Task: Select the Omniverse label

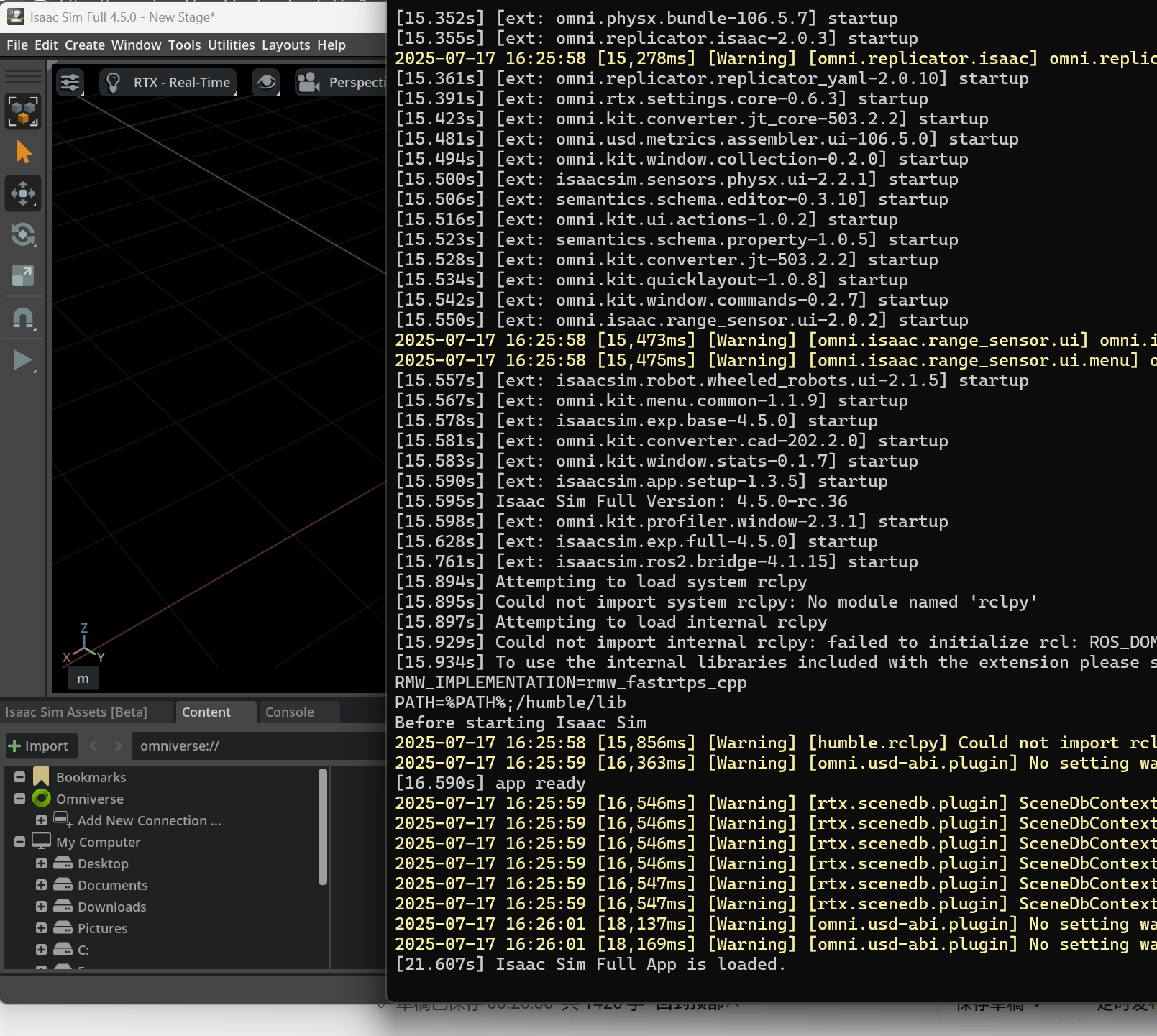Action: pos(90,799)
